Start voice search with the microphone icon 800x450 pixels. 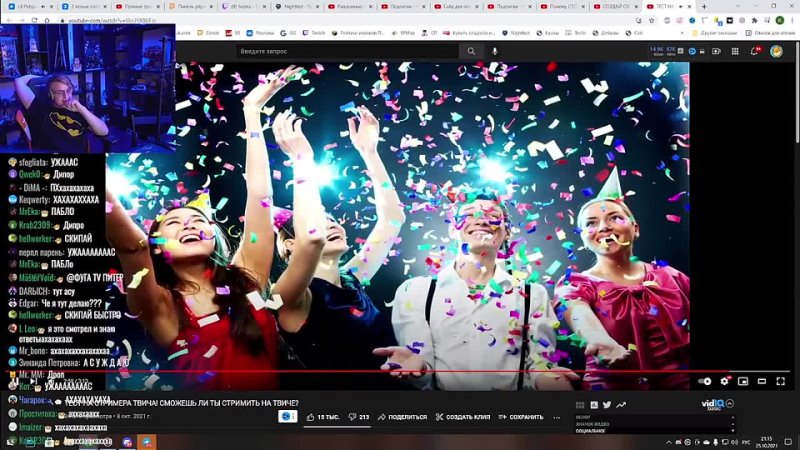[494, 51]
